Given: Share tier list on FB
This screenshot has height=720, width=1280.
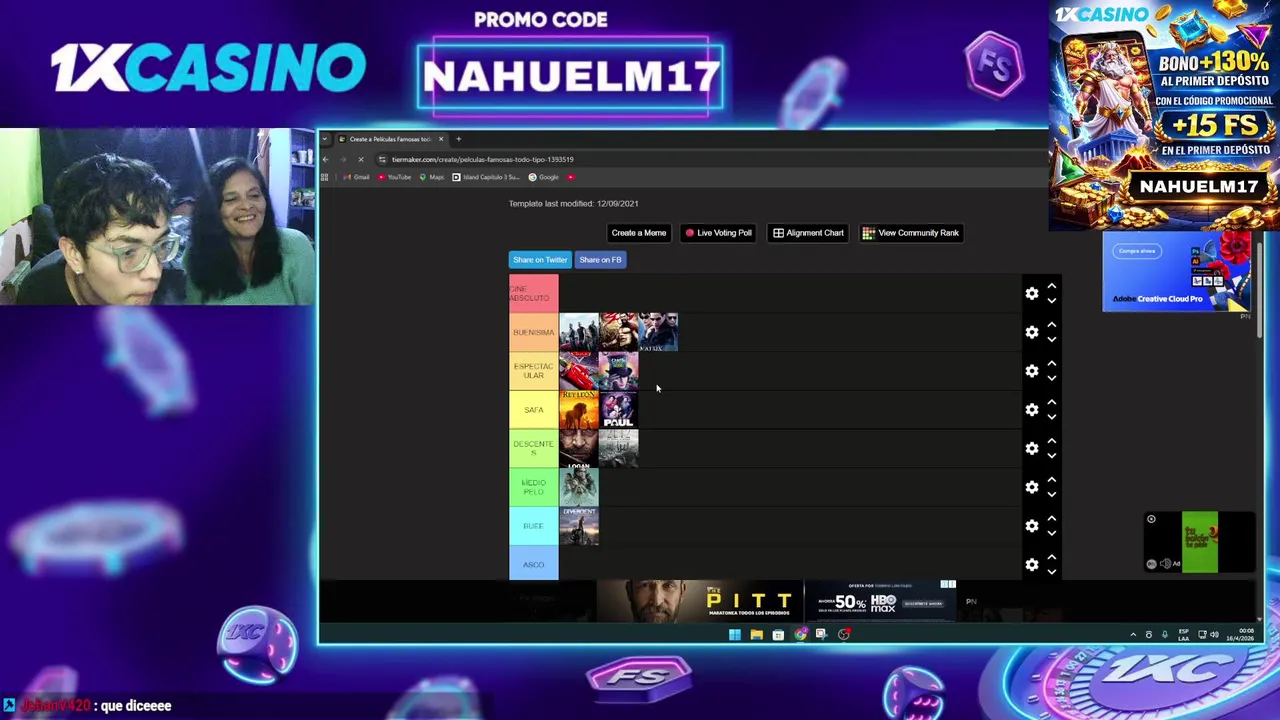Looking at the screenshot, I should pos(600,260).
